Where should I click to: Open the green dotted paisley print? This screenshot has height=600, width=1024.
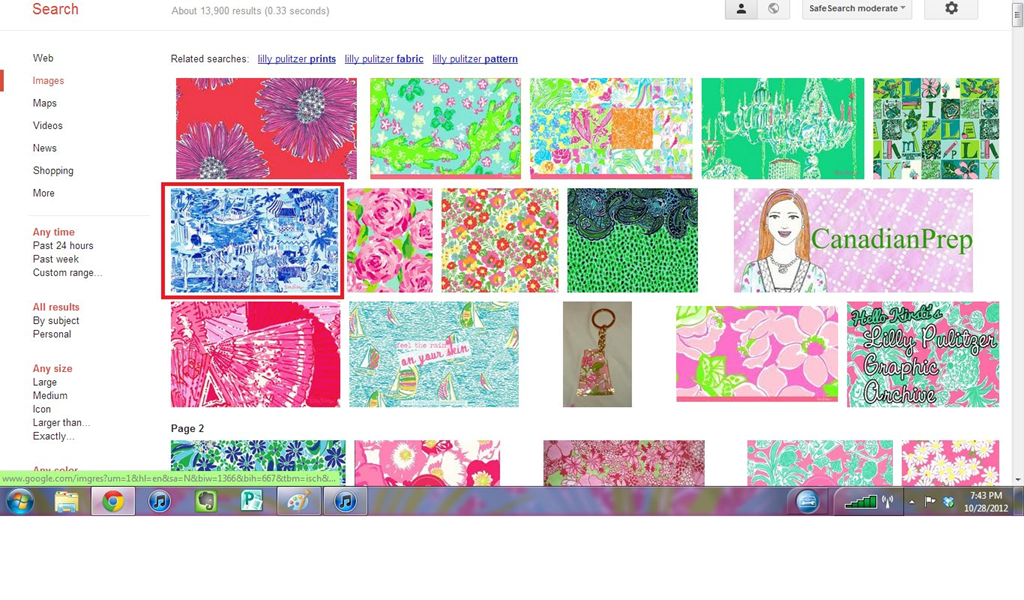point(632,240)
